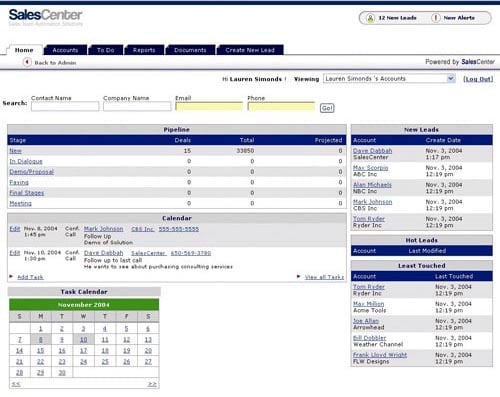Viewport: 500px width, 397px height.
Task: Click the Back to Admin link
Action: (55, 63)
